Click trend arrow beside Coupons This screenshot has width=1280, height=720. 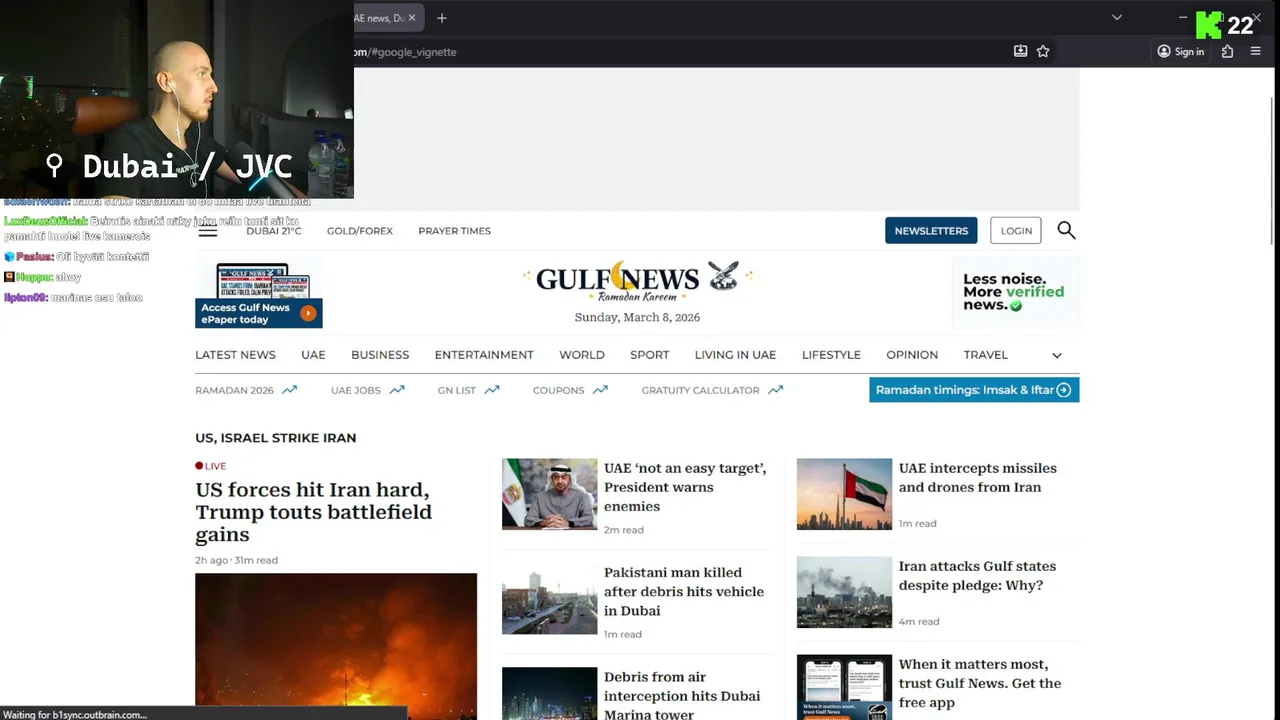(x=600, y=390)
